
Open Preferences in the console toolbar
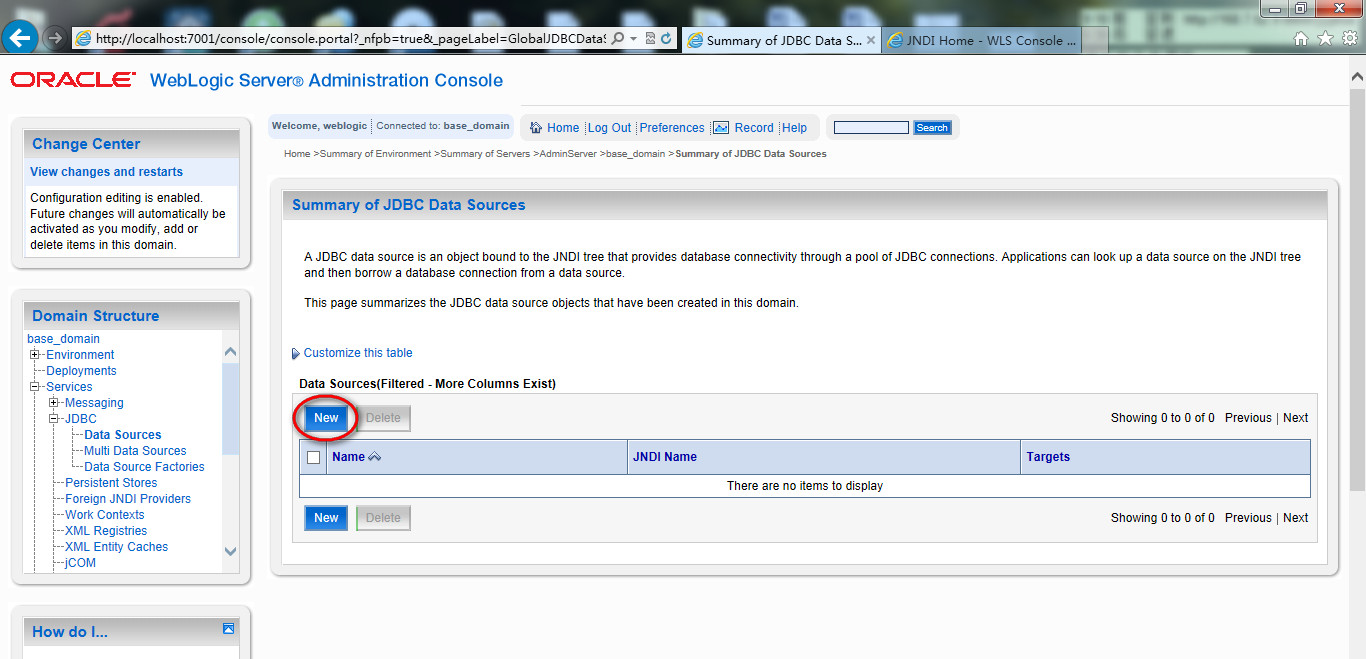[x=672, y=128]
